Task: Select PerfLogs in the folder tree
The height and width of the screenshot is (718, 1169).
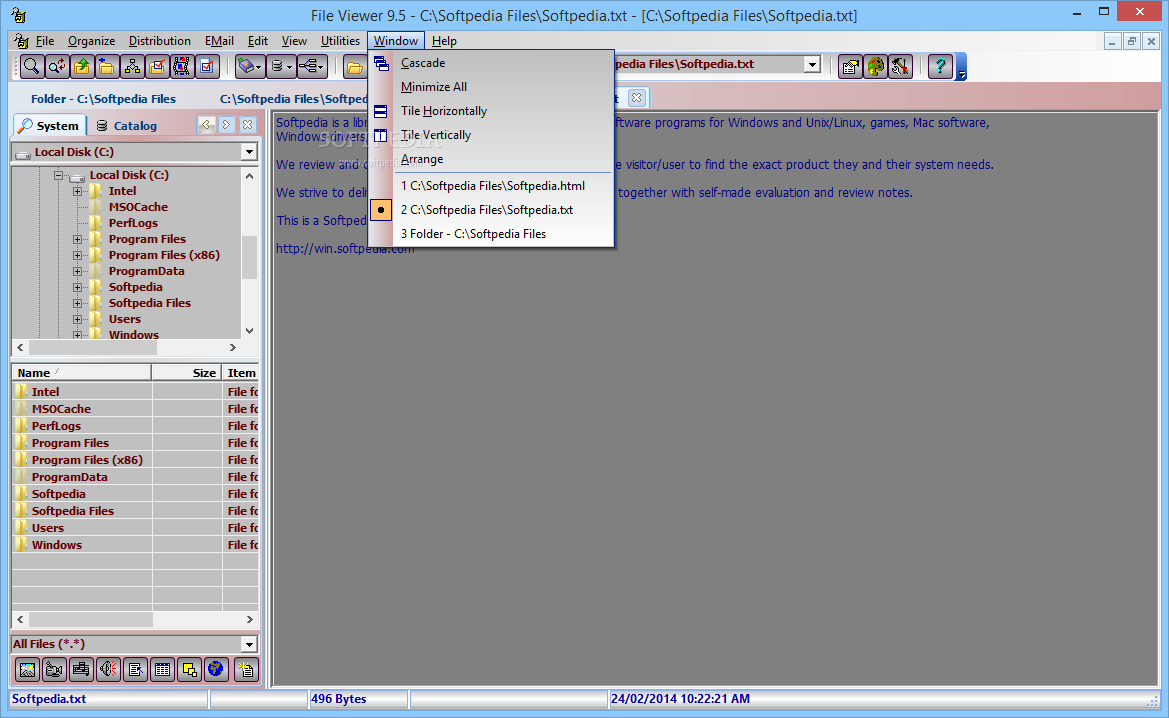Action: 133,223
